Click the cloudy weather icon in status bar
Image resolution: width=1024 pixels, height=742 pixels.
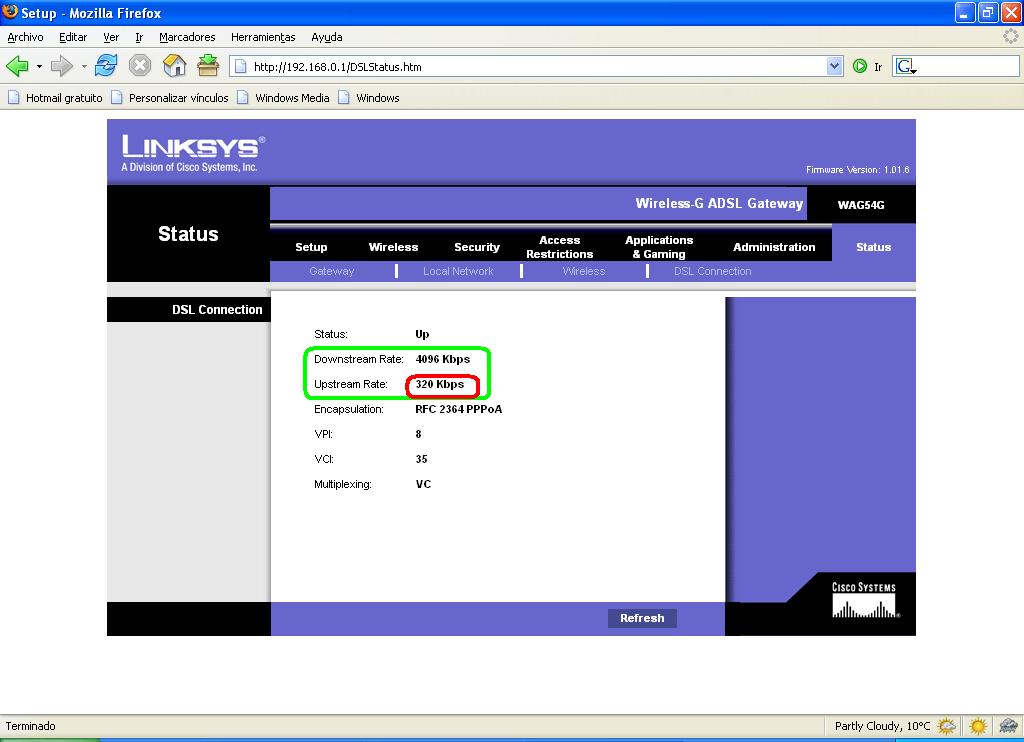[946, 726]
